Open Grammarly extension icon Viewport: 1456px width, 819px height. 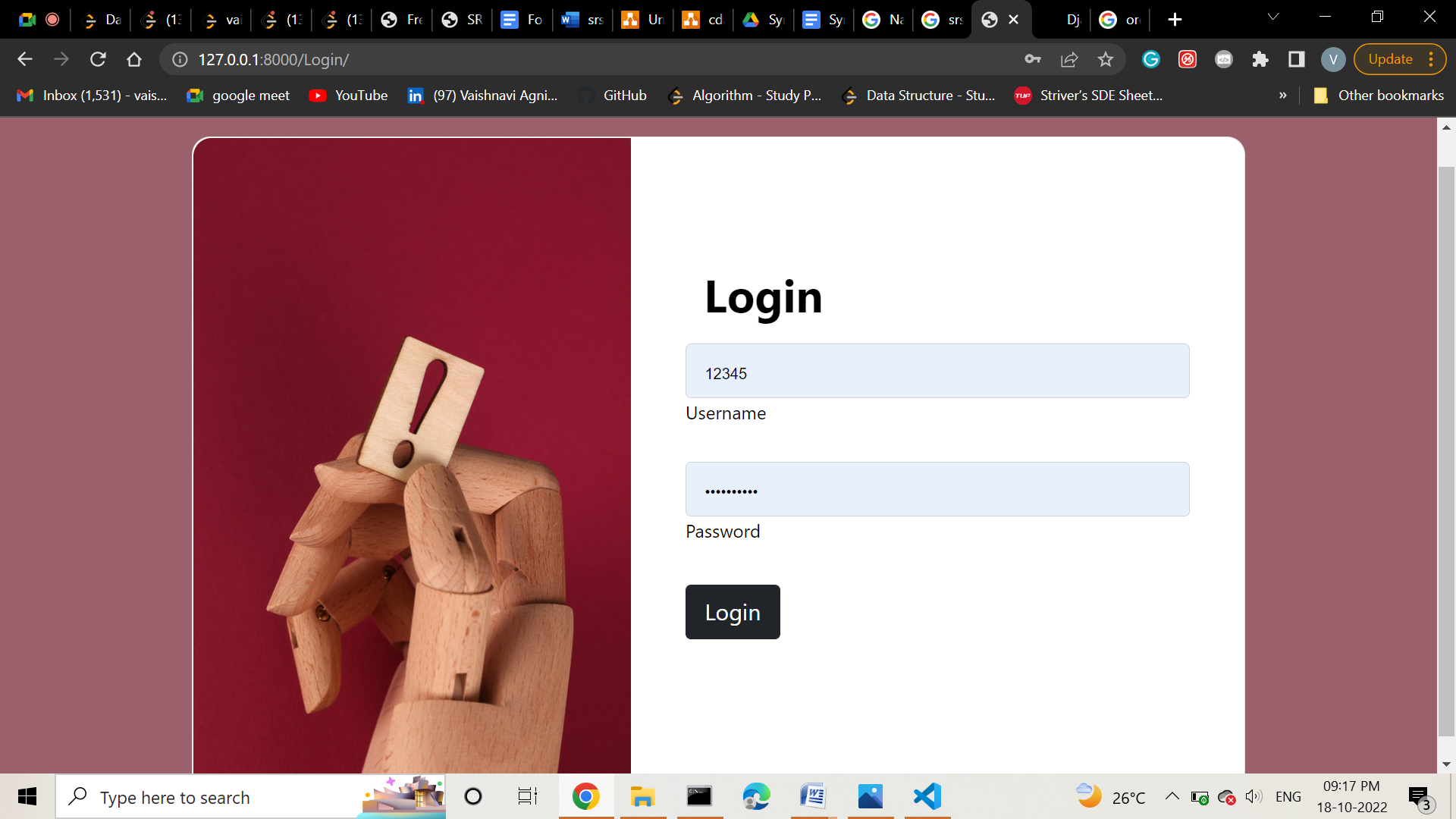[1151, 59]
